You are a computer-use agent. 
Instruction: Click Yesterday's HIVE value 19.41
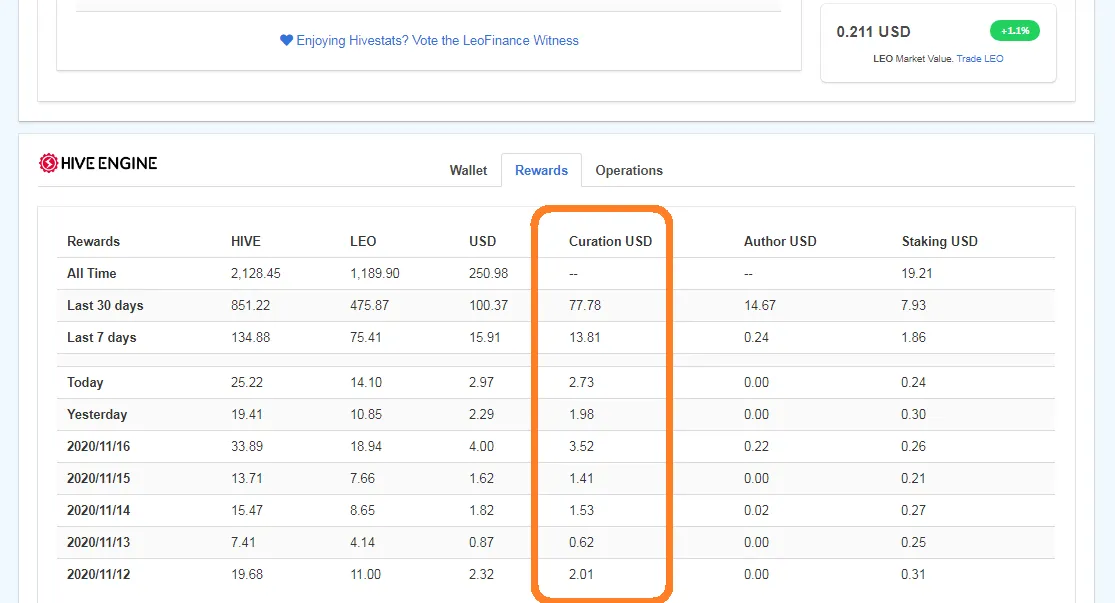247,415
